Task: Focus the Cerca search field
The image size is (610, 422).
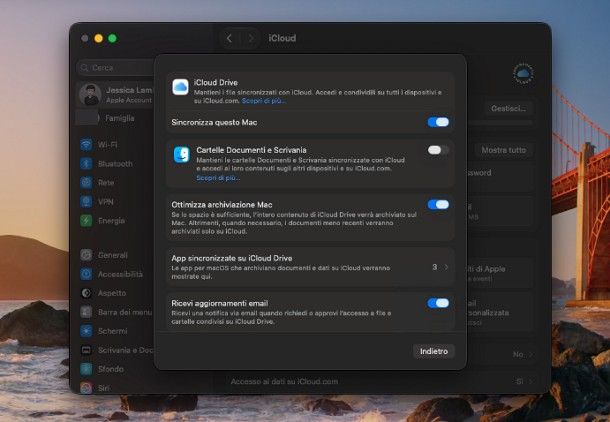Action: (116, 68)
